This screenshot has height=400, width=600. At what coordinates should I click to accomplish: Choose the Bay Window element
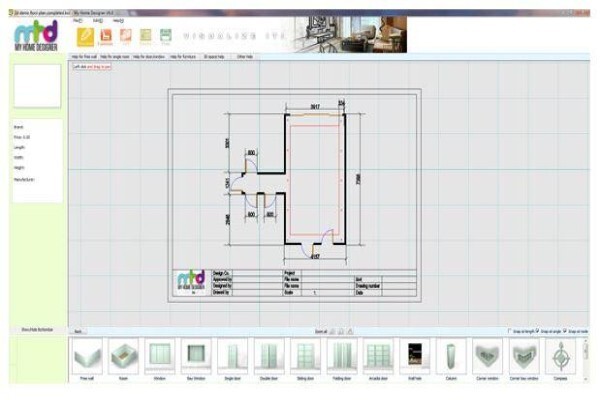click(x=196, y=356)
